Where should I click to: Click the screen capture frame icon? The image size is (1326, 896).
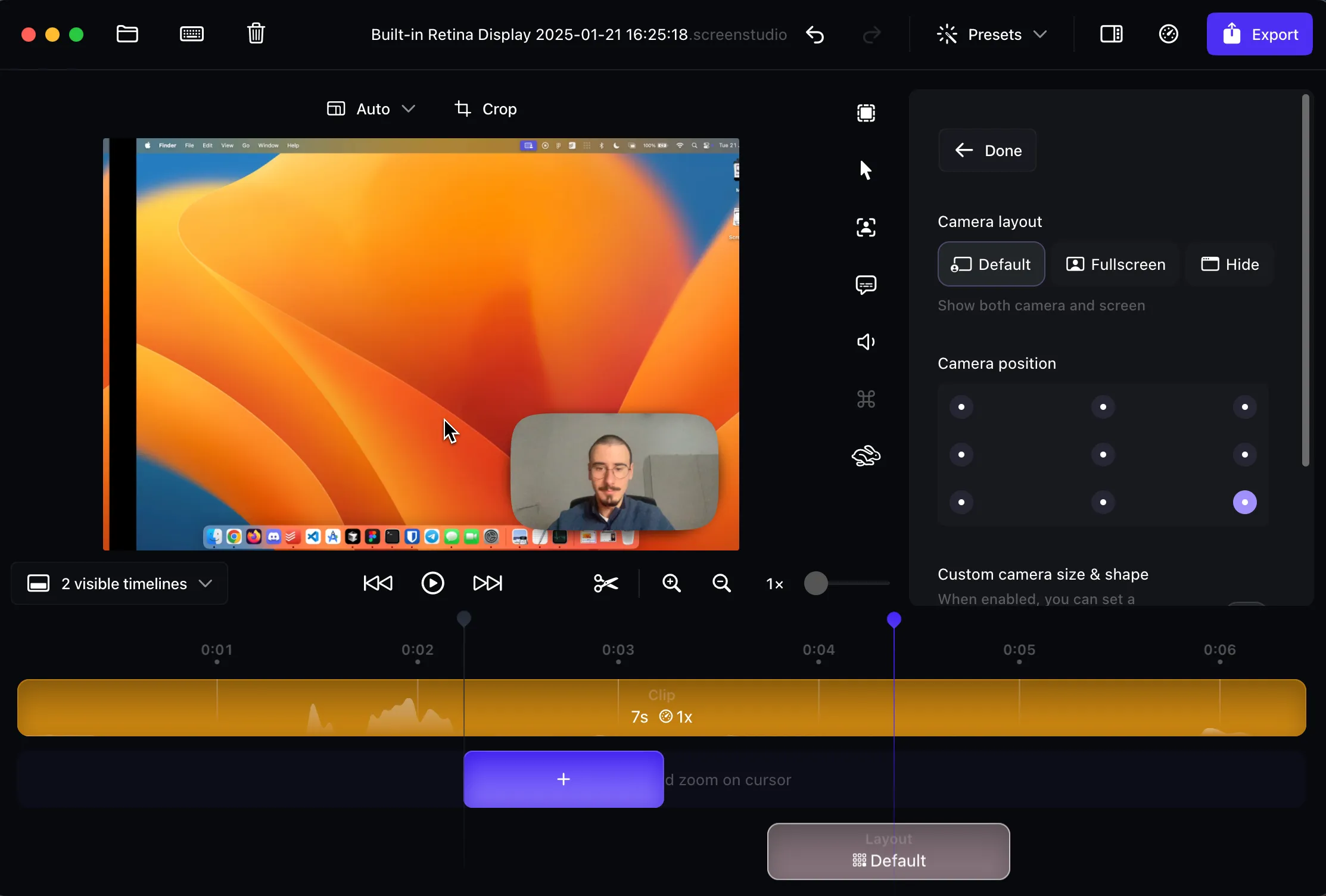click(x=865, y=113)
